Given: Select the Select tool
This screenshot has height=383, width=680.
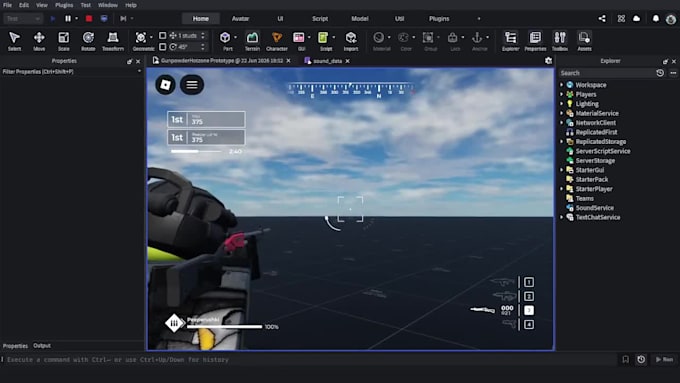Looking at the screenshot, I should [x=14, y=41].
